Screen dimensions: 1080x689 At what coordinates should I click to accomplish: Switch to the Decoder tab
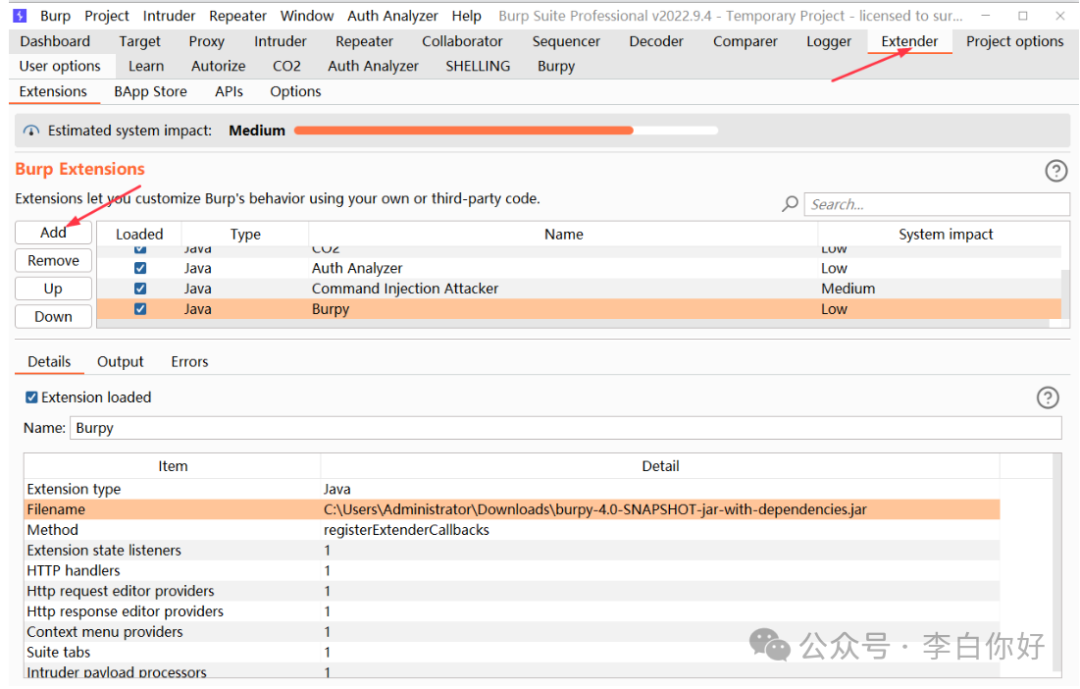click(656, 41)
